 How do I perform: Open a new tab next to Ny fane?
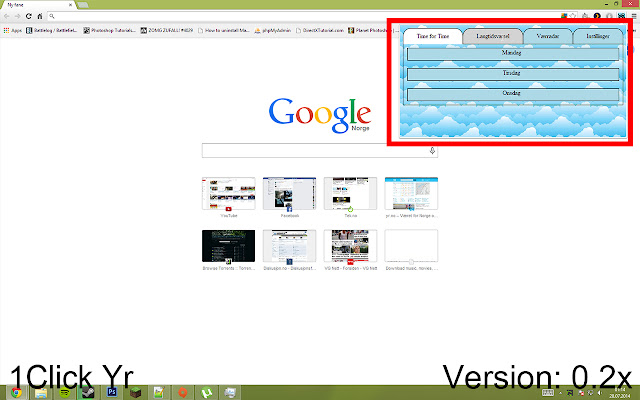pos(83,5)
